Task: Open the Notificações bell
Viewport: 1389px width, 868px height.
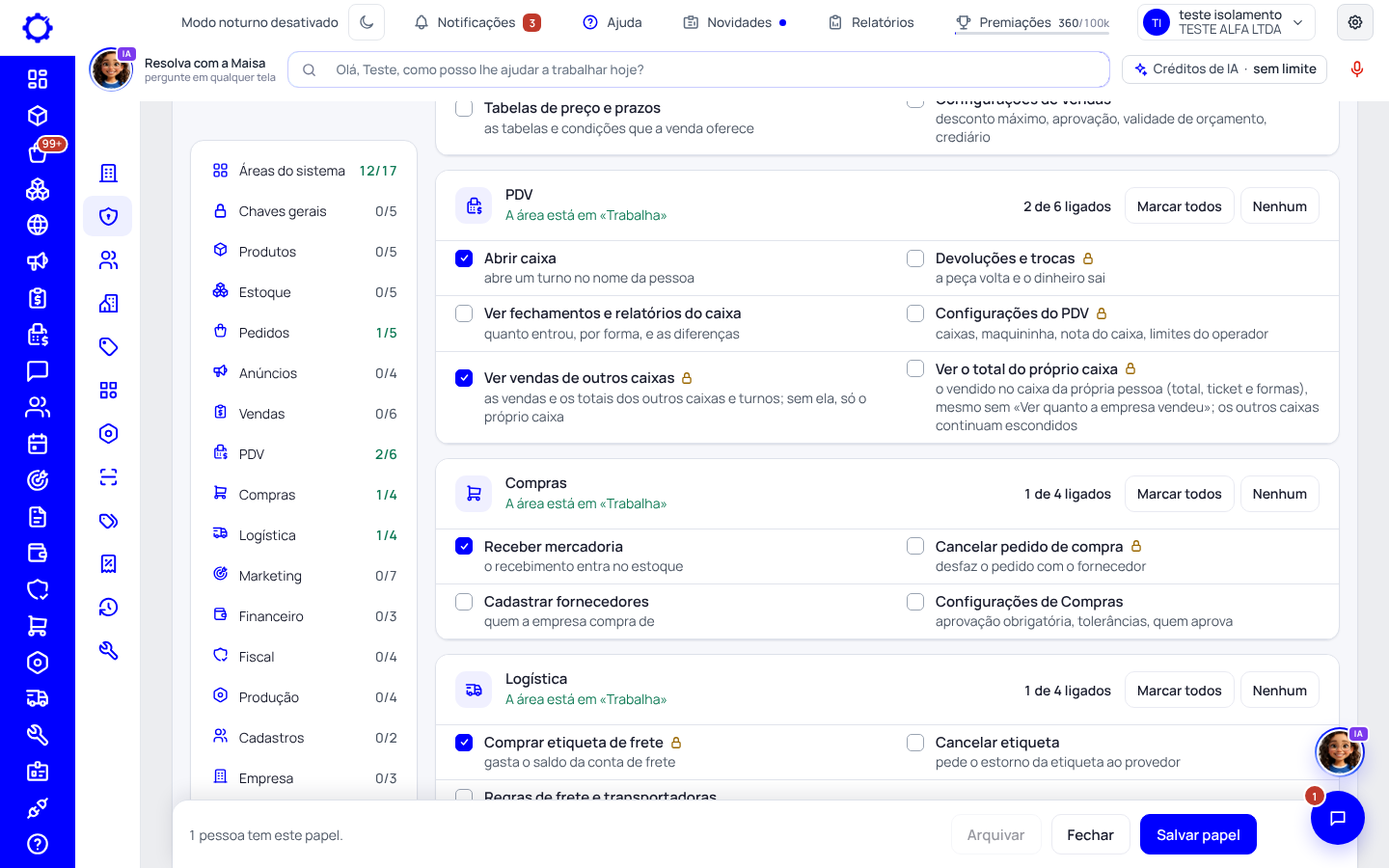Action: [x=477, y=22]
